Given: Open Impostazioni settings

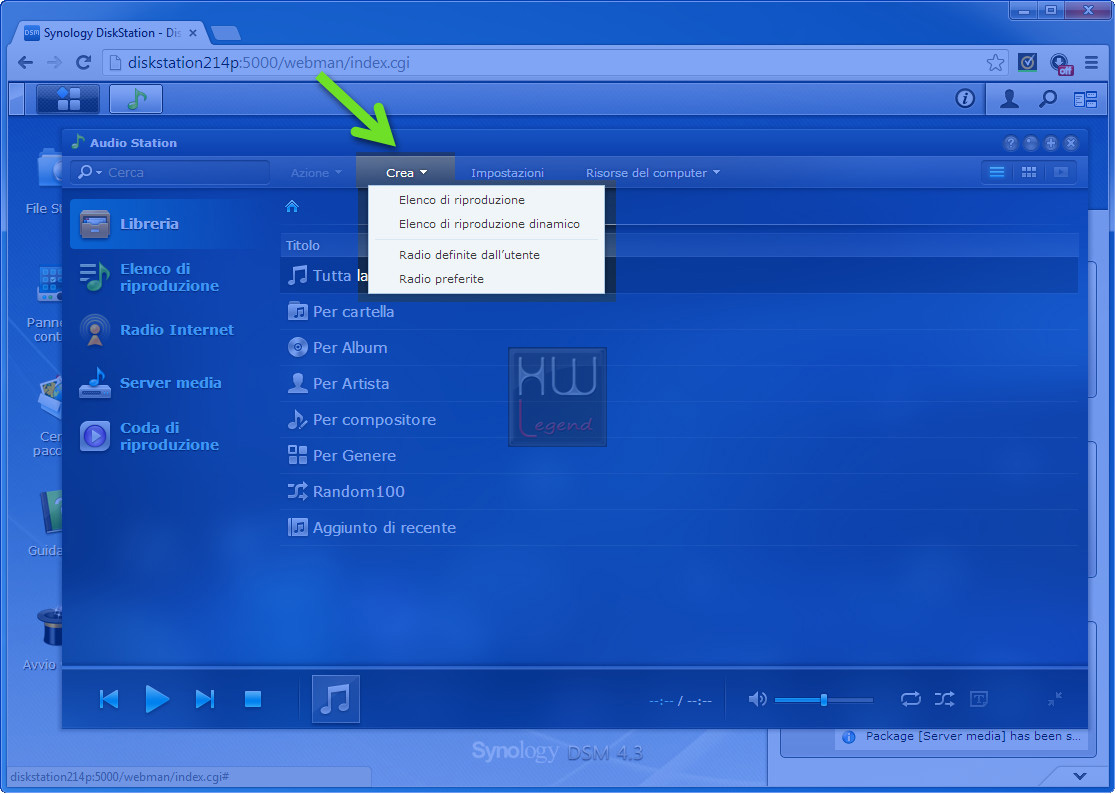Looking at the screenshot, I should pyautogui.click(x=507, y=173).
